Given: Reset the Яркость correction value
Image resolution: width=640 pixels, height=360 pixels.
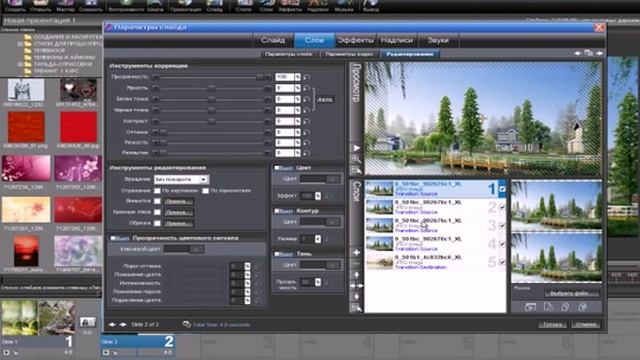Looking at the screenshot, I should 306,88.
